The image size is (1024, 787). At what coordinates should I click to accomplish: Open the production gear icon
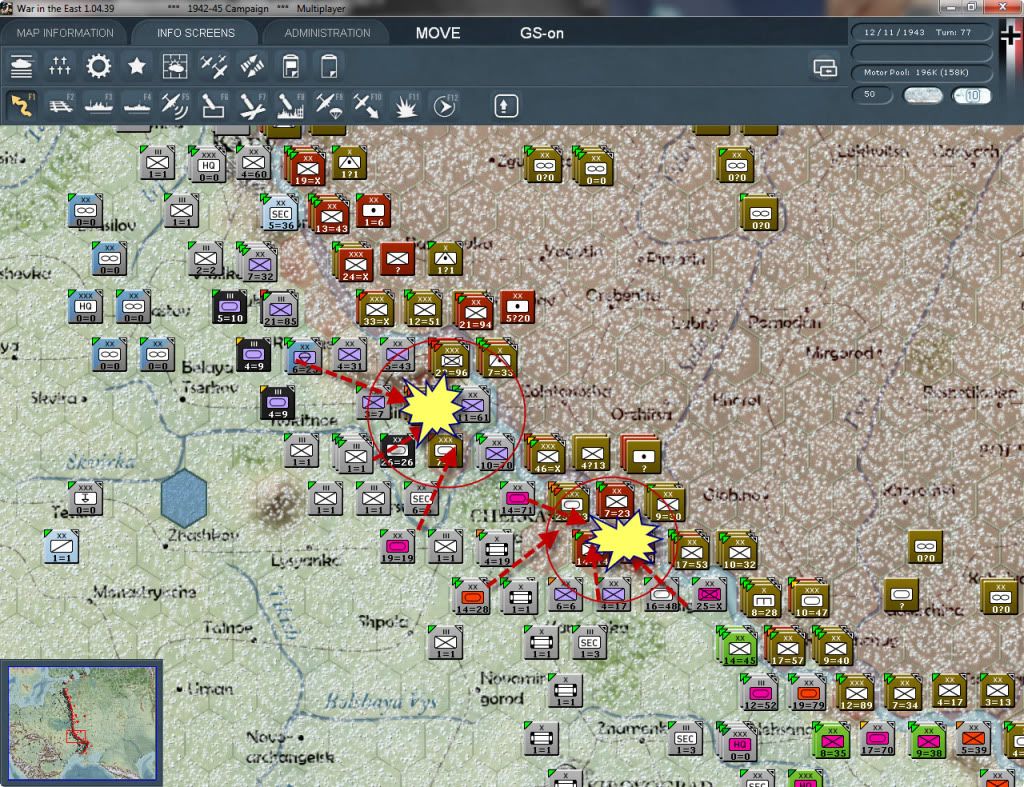point(99,67)
